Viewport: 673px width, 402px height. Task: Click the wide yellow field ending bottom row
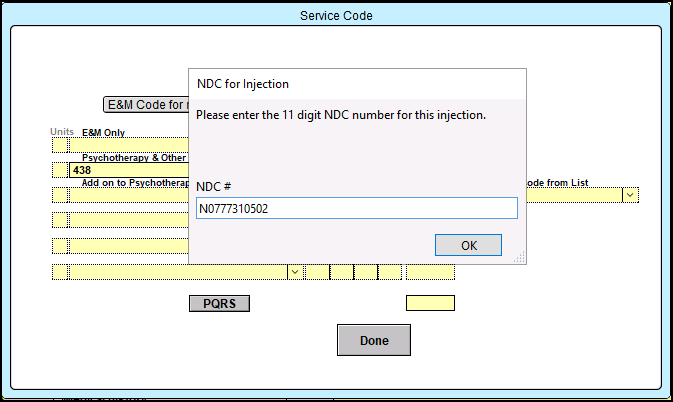point(430,272)
